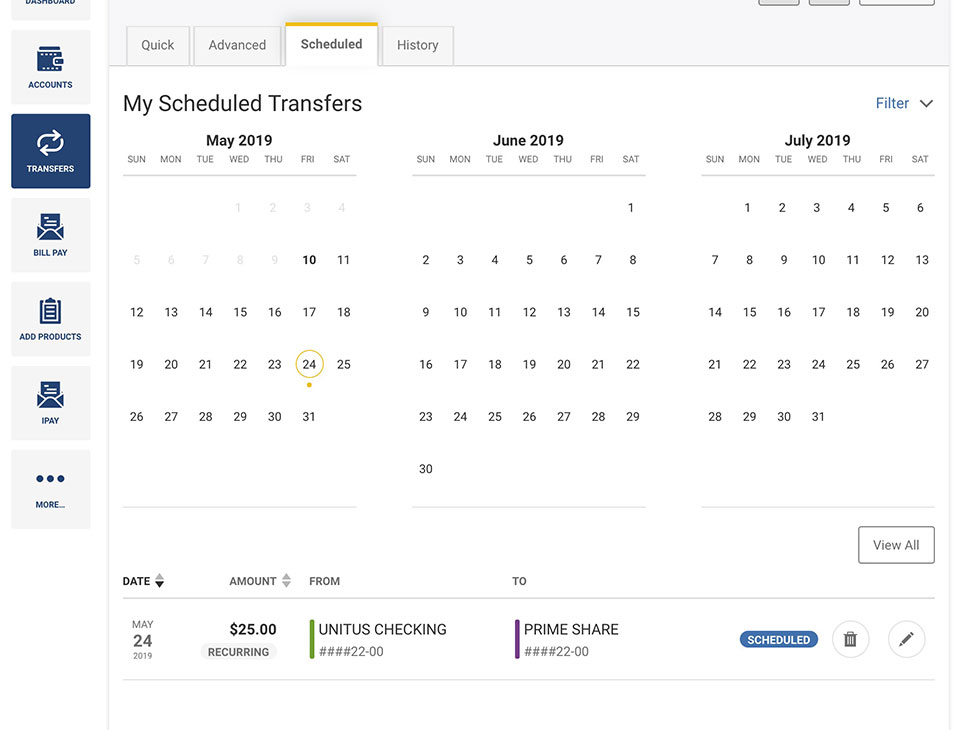This screenshot has height=730, width=960.
Task: Select the Transfers arrows icon
Action: click(x=50, y=143)
